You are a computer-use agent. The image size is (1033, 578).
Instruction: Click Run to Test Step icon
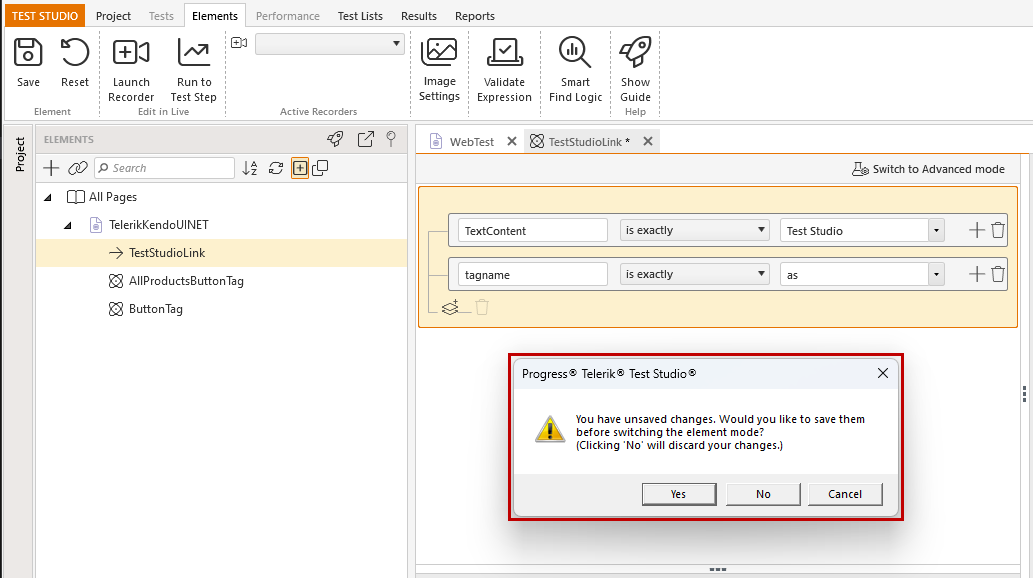(194, 52)
